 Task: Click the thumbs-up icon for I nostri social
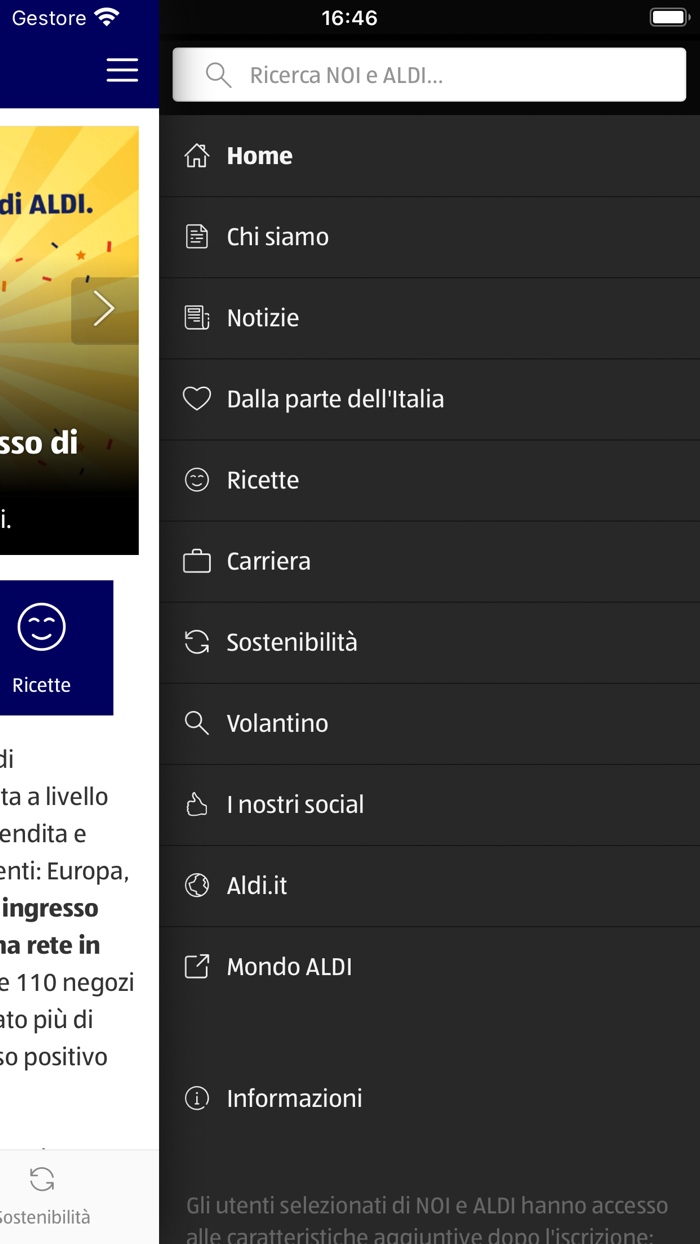point(197,804)
